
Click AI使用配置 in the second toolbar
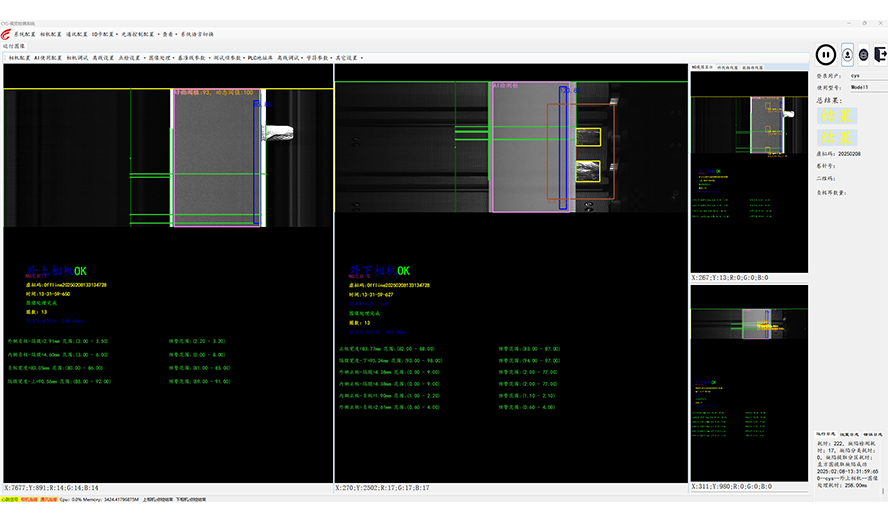[x=47, y=58]
